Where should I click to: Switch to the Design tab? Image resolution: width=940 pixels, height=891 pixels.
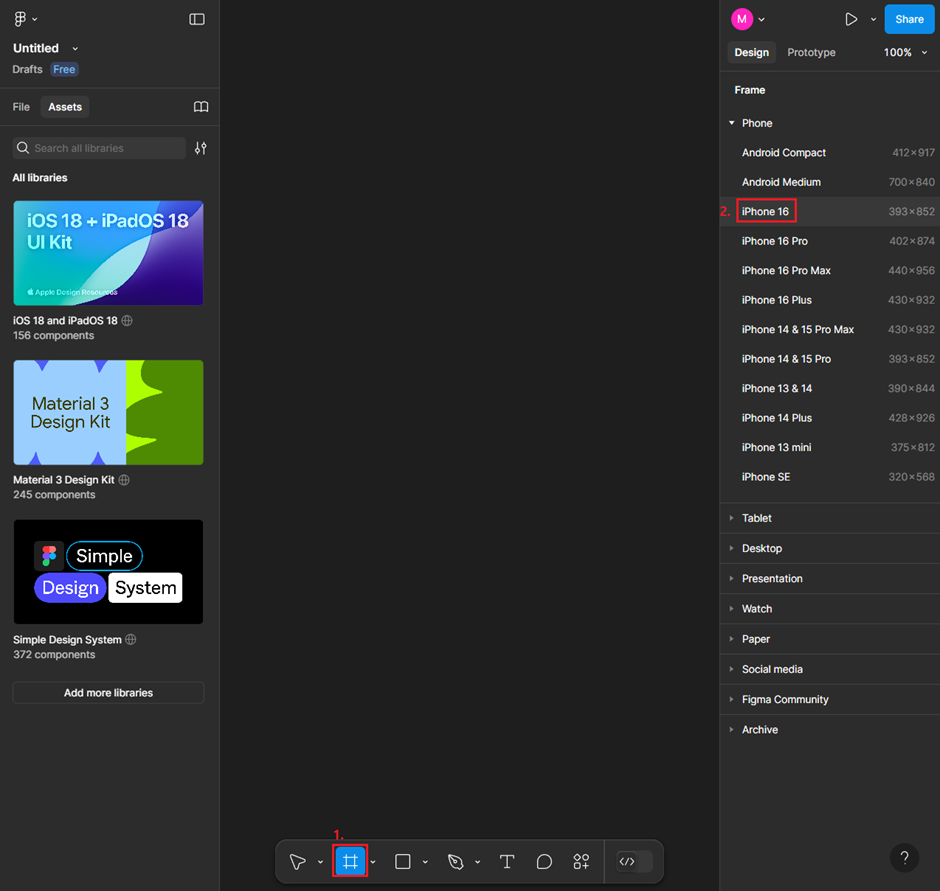[x=752, y=53]
